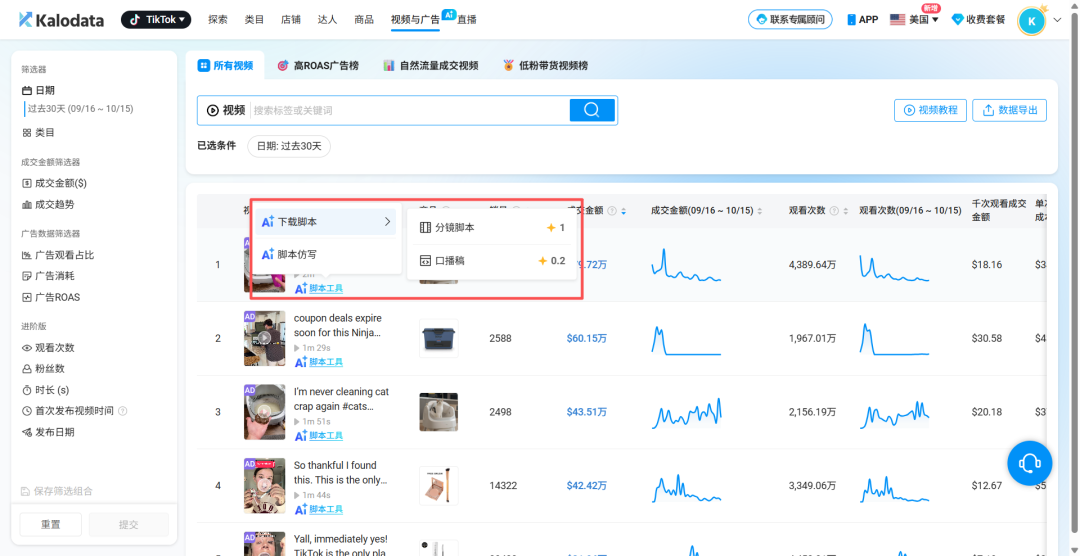Open the 首次发布视频时间 filter
The width and height of the screenshot is (1080, 556).
[68, 411]
